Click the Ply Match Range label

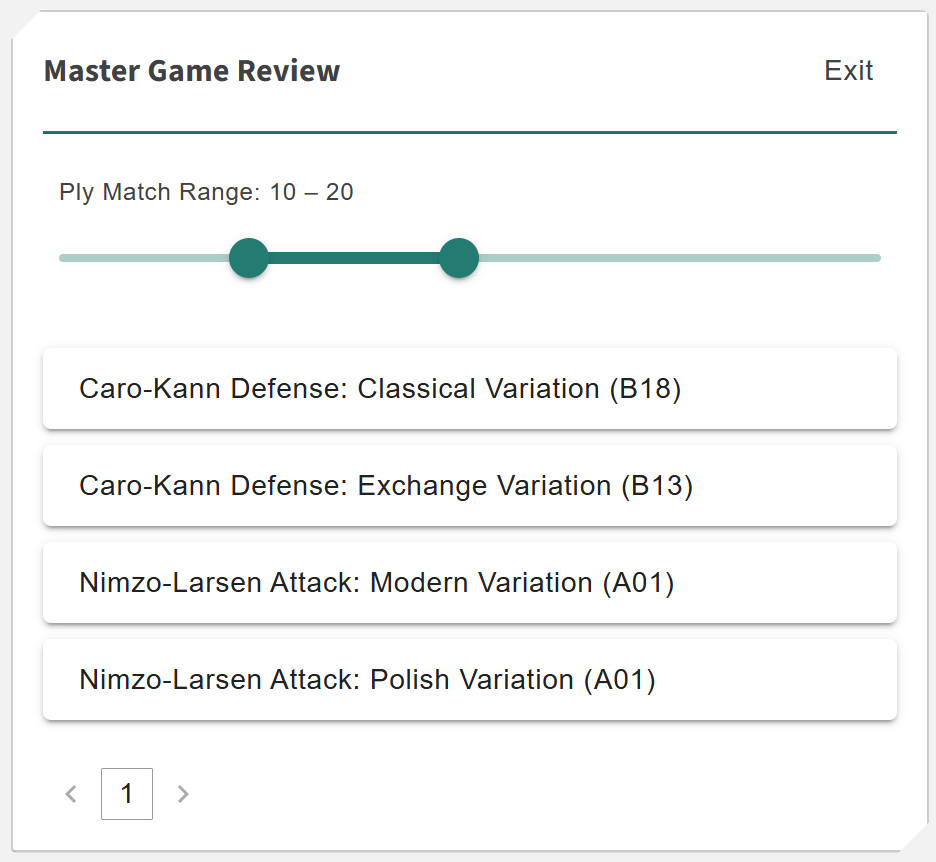pos(160,192)
